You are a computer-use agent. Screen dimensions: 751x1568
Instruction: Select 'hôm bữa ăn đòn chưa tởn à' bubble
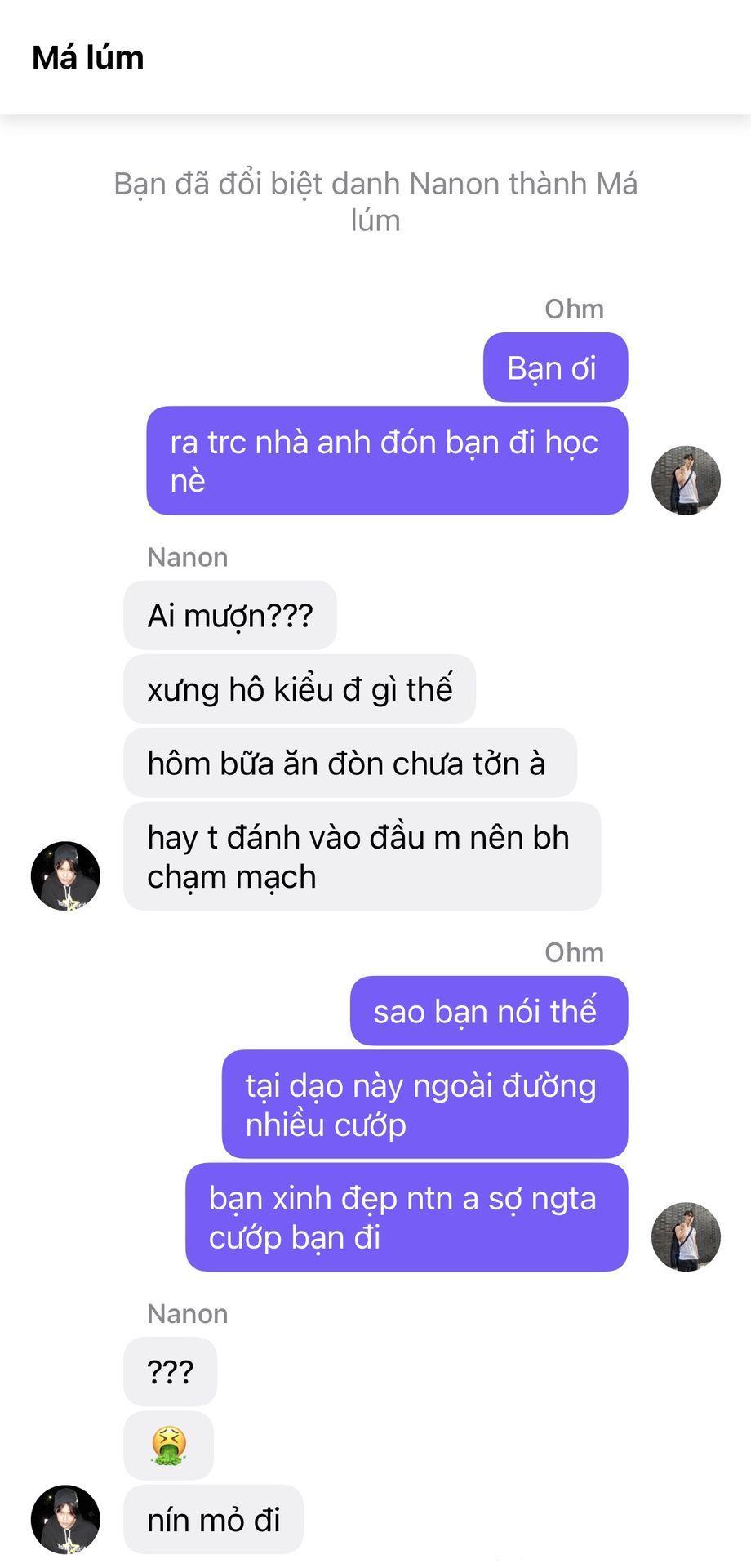(x=350, y=763)
